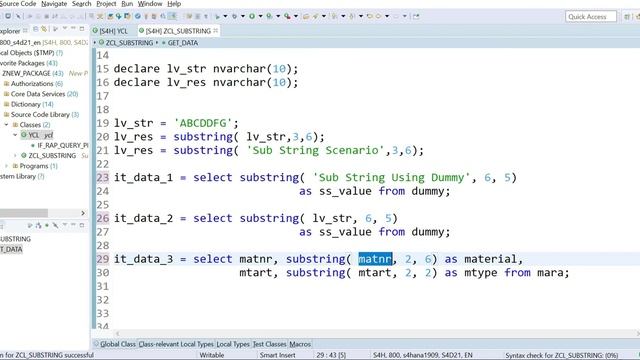Select the Source Code Library folder
This screenshot has width=640, height=360.
click(x=40, y=114)
